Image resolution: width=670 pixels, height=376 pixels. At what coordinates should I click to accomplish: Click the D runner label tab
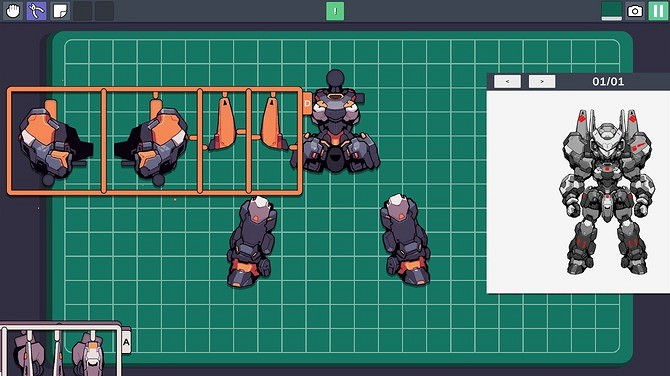click(307, 104)
